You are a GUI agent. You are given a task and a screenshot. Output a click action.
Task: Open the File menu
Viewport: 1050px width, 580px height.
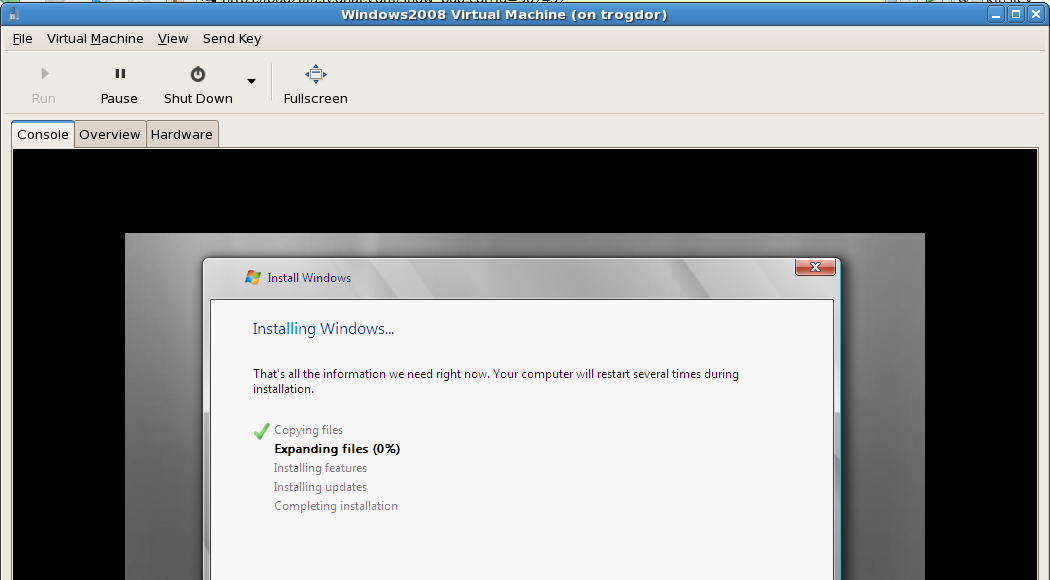pyautogui.click(x=22, y=39)
